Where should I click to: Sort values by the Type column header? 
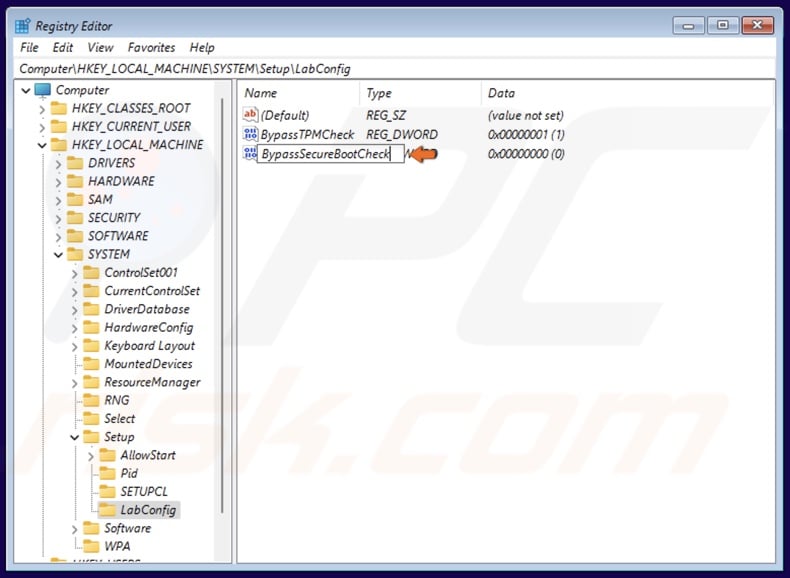[x=421, y=93]
